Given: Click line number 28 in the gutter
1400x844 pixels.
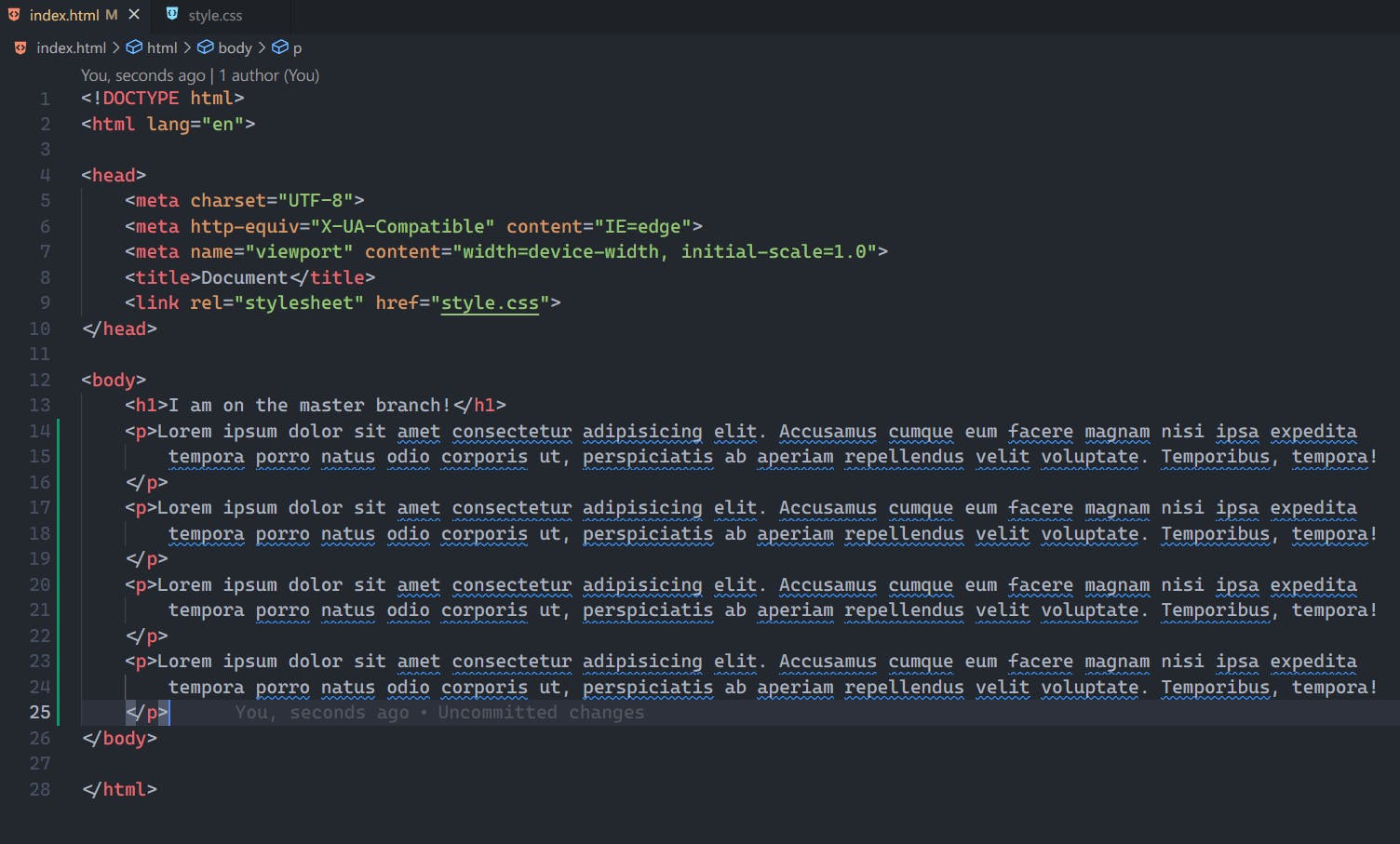Looking at the screenshot, I should tap(39, 789).
